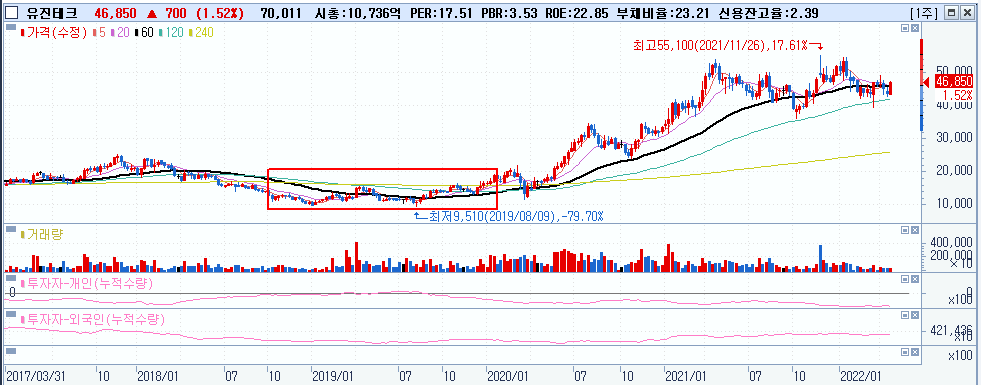Click the 최저9,510 low-price annotation

click(x=509, y=216)
